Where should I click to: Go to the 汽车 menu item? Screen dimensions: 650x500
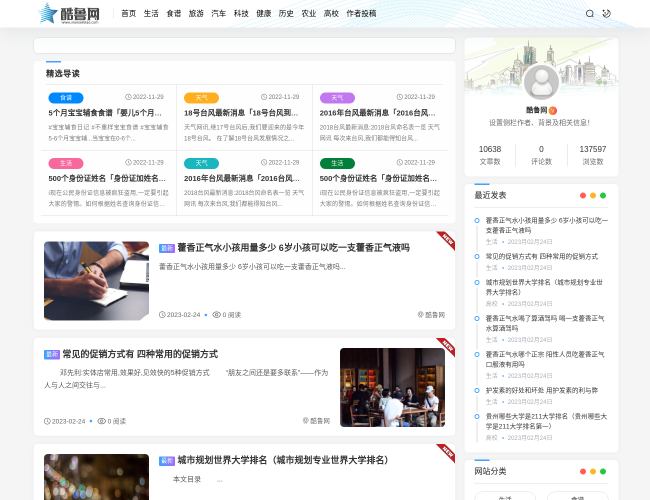tap(218, 14)
